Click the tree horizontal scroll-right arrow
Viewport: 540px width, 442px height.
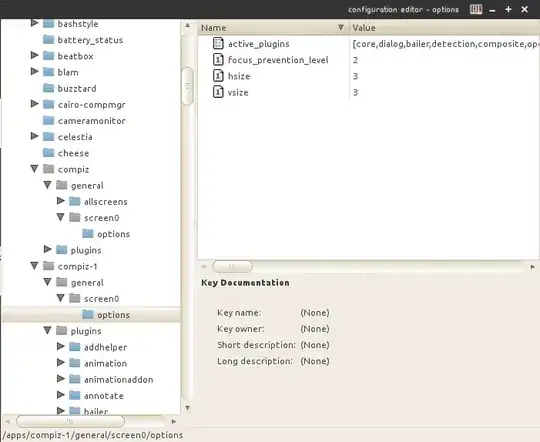(x=174, y=421)
